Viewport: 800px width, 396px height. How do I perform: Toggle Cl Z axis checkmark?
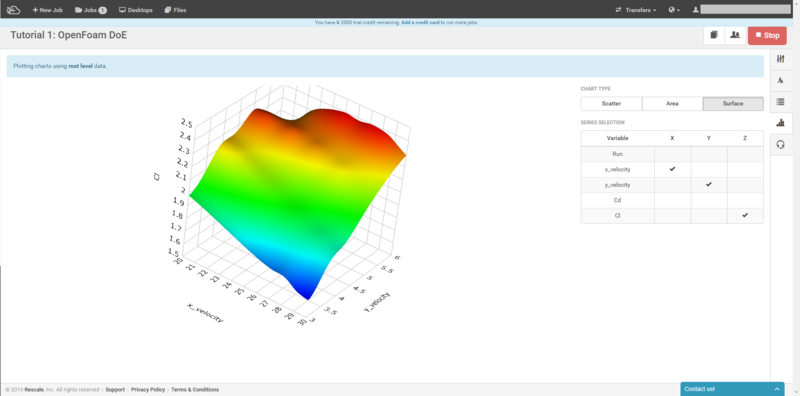[x=745, y=215]
